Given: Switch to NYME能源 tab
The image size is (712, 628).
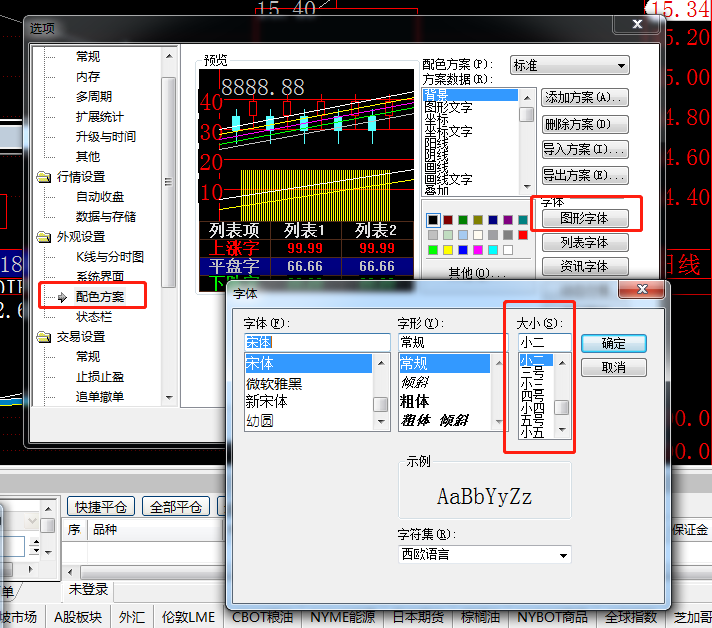Looking at the screenshot, I should pos(343,618).
